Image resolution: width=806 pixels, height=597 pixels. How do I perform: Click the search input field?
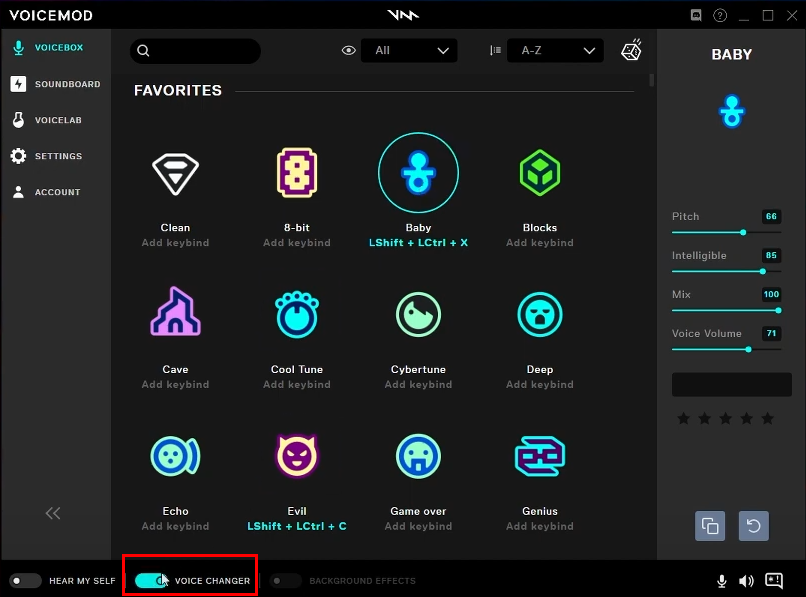point(195,50)
